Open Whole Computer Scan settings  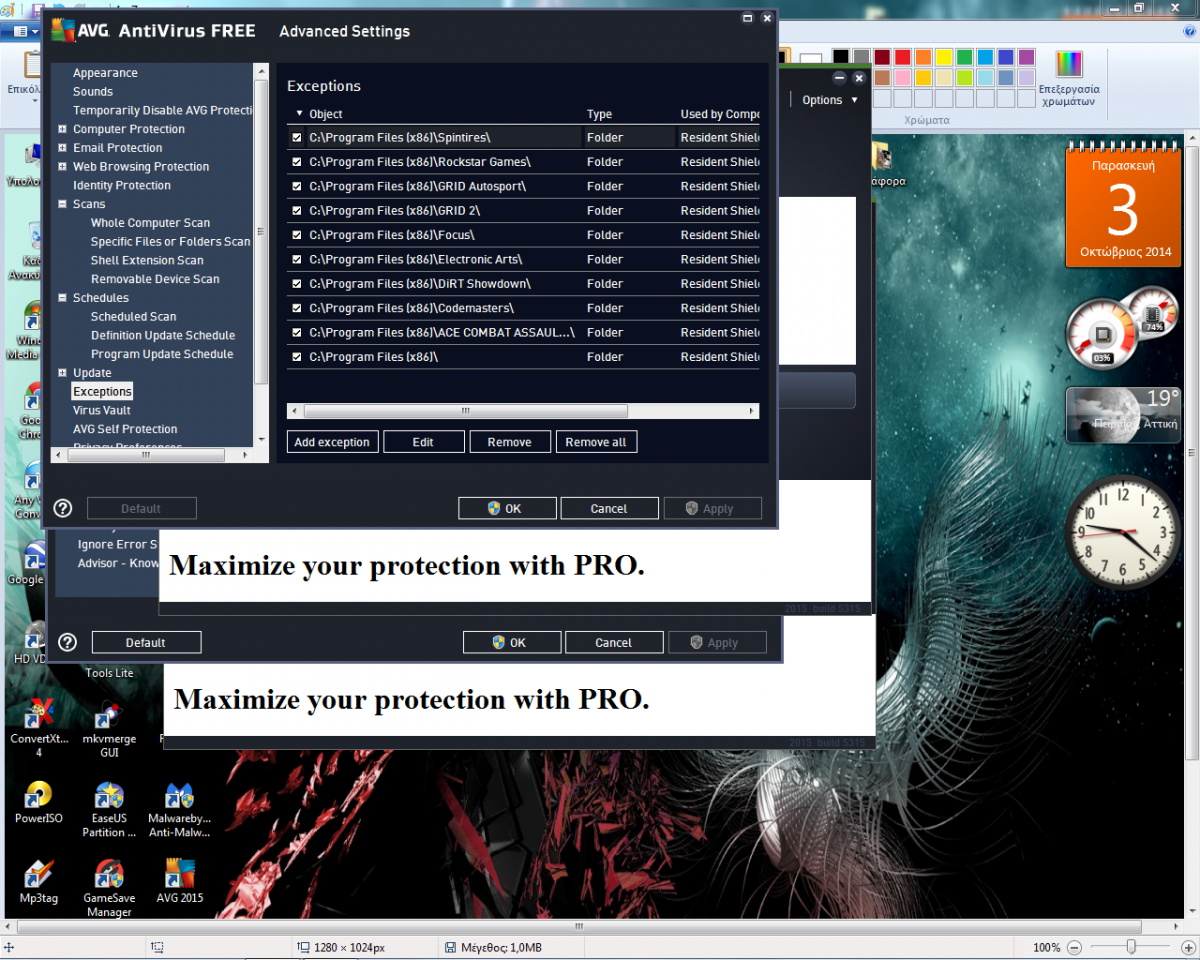tap(150, 223)
